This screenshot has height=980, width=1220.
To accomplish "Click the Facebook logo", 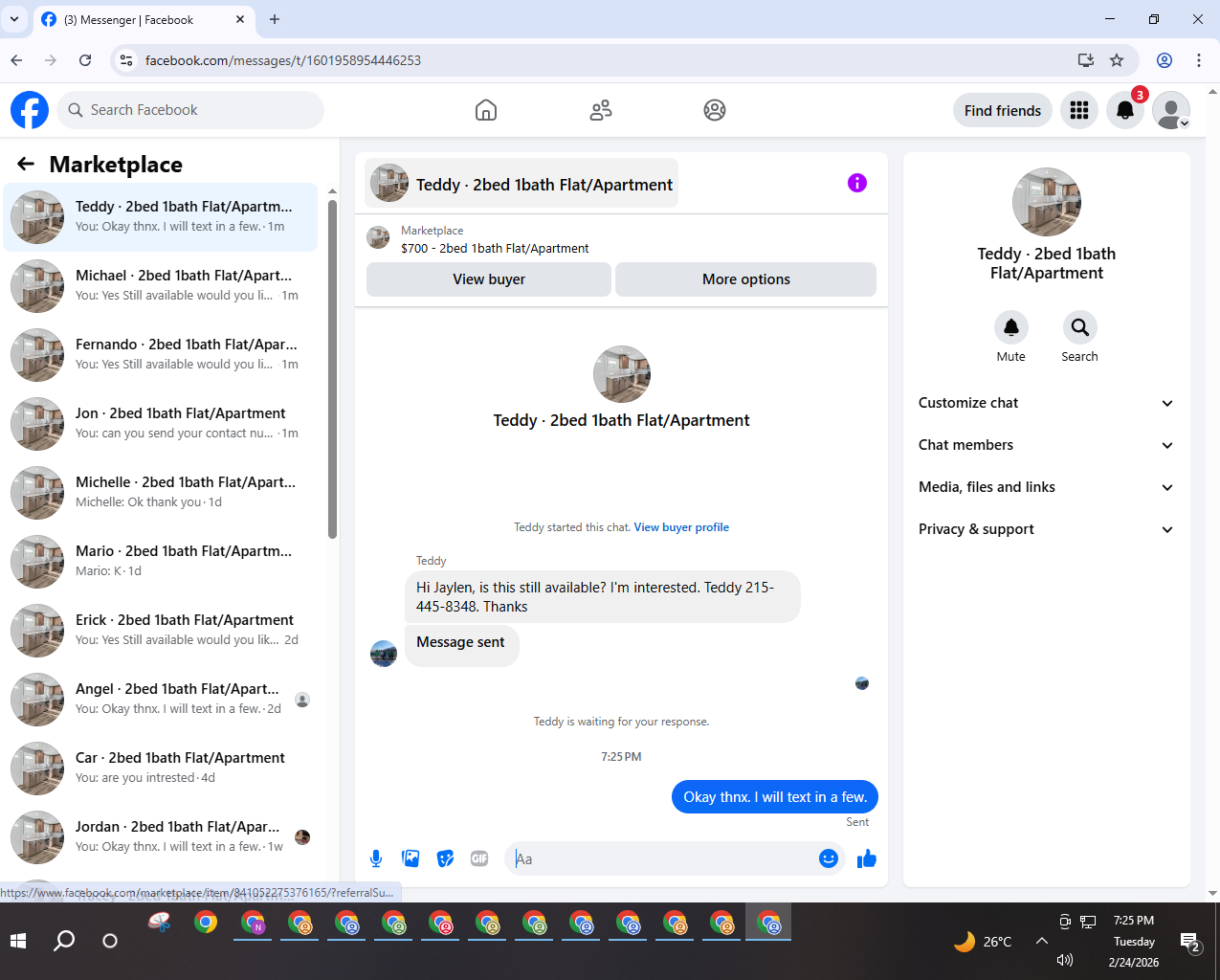I will 30,110.
